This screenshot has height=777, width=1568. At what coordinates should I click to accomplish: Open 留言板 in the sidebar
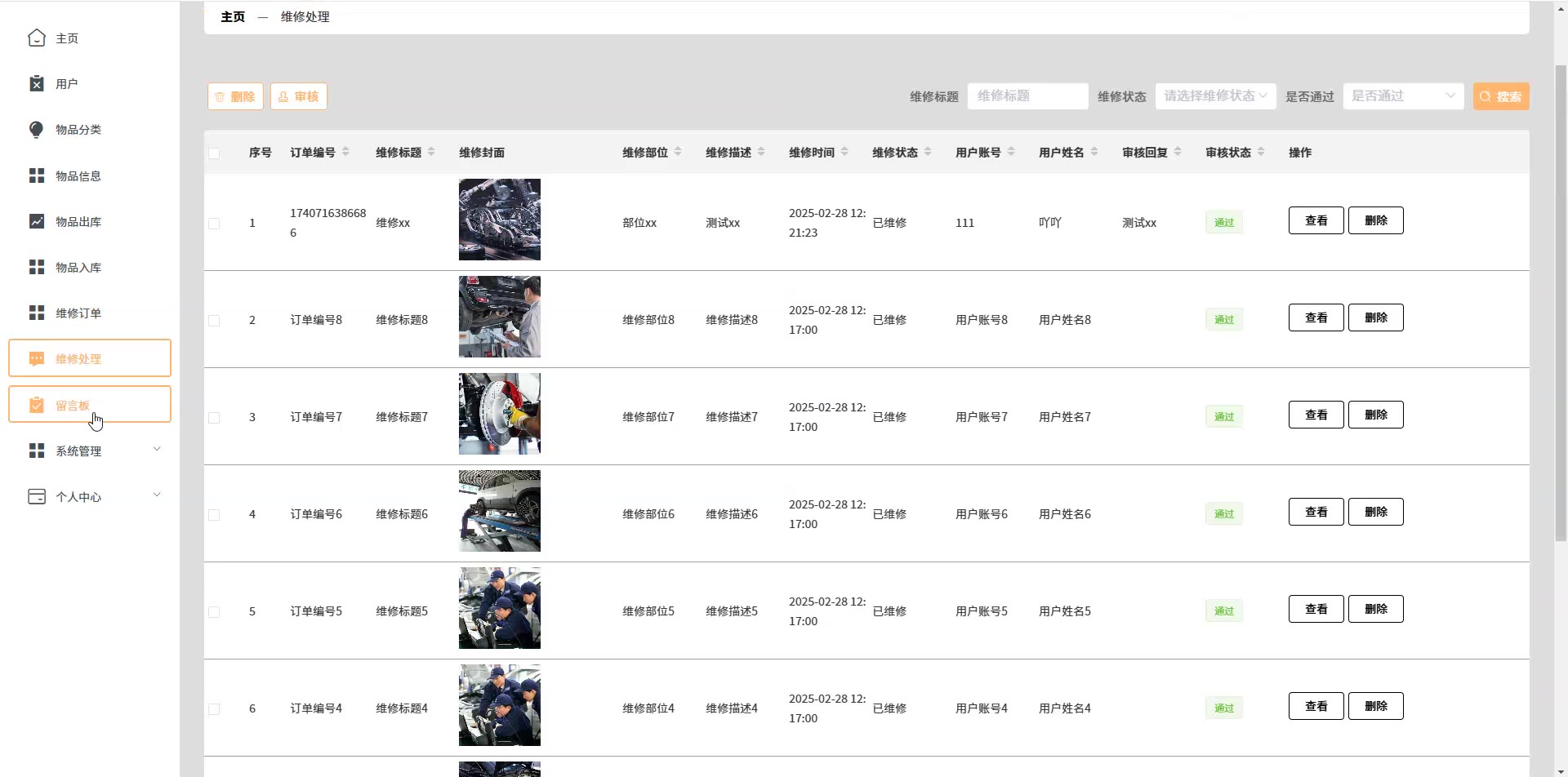[90, 405]
